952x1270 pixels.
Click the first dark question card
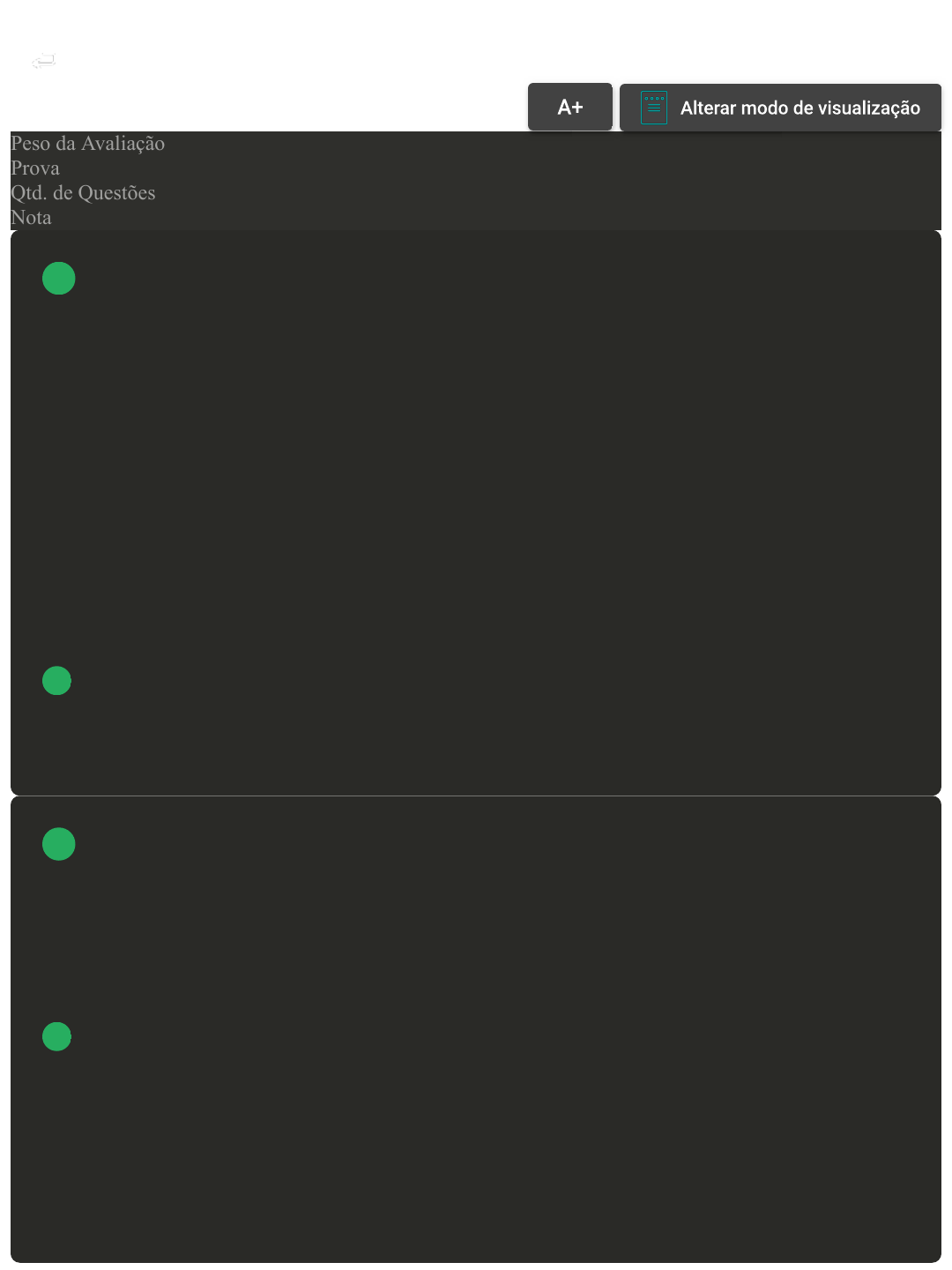pos(476,512)
